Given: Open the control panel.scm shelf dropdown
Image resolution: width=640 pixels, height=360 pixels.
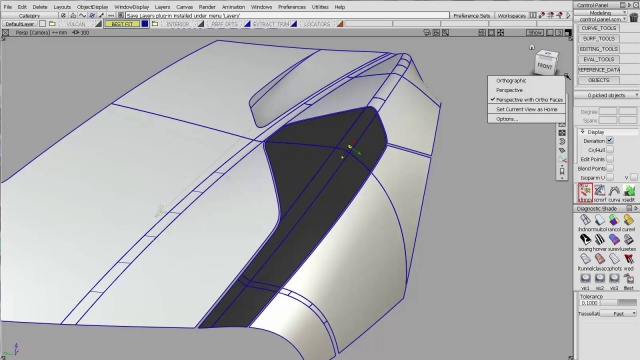Looking at the screenshot, I should click(600, 19).
